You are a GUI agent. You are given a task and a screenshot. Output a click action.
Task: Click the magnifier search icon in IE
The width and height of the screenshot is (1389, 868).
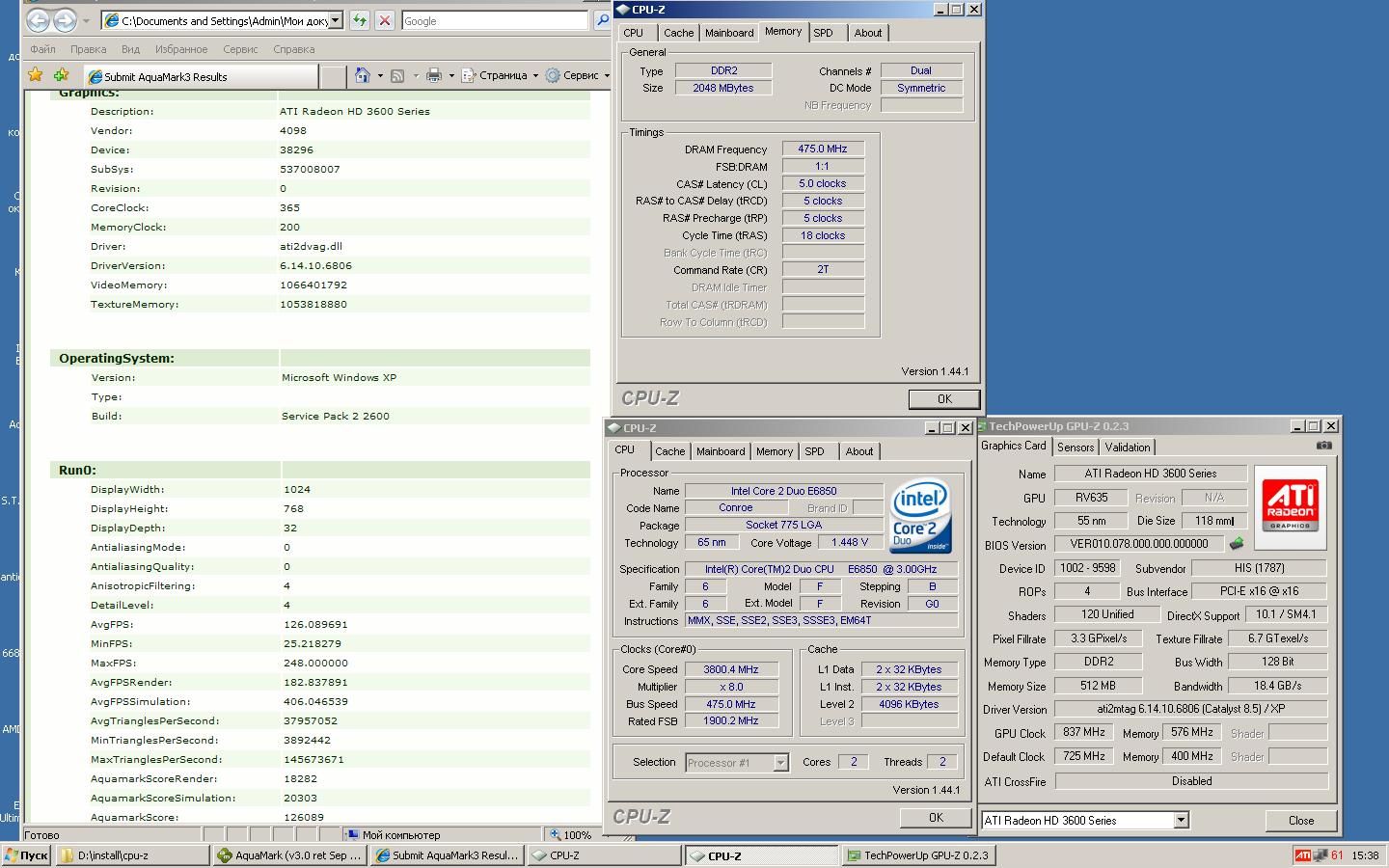pos(603,20)
